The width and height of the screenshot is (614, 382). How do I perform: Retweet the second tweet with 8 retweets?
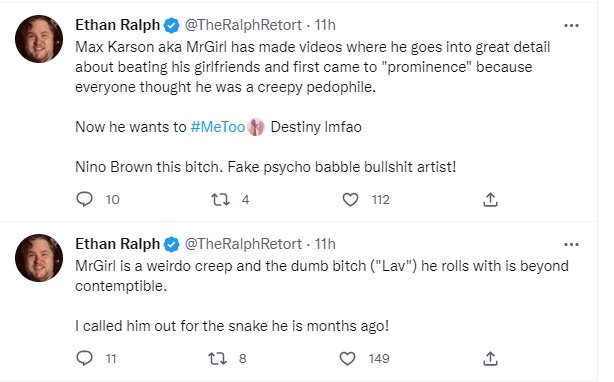pos(217,359)
